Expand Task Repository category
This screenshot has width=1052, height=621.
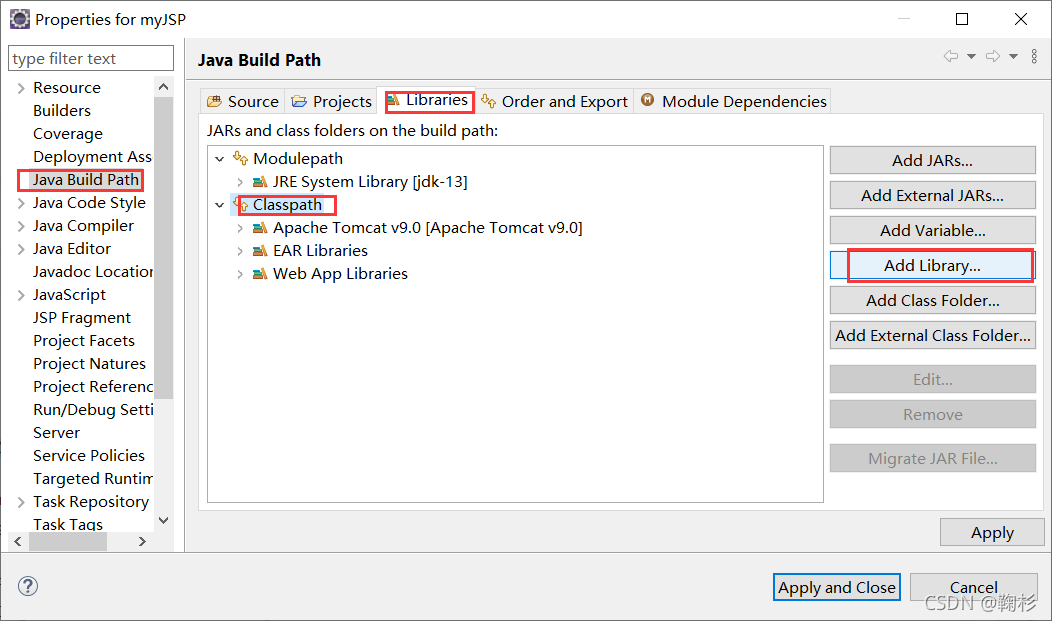[x=21, y=502]
